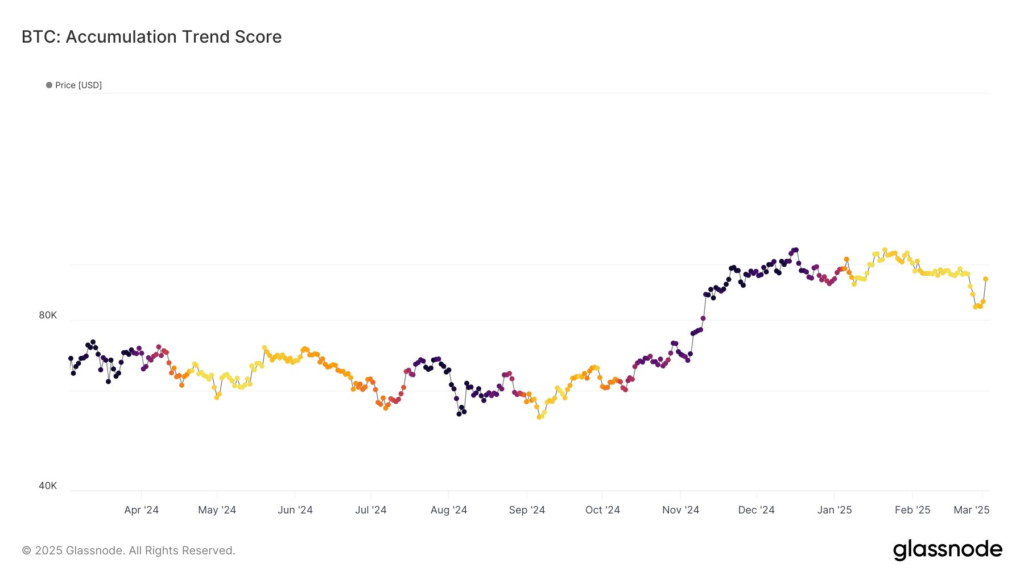This screenshot has height=576, width=1024.
Task: Click the copyright Glassnode footer text
Action: pos(129,550)
